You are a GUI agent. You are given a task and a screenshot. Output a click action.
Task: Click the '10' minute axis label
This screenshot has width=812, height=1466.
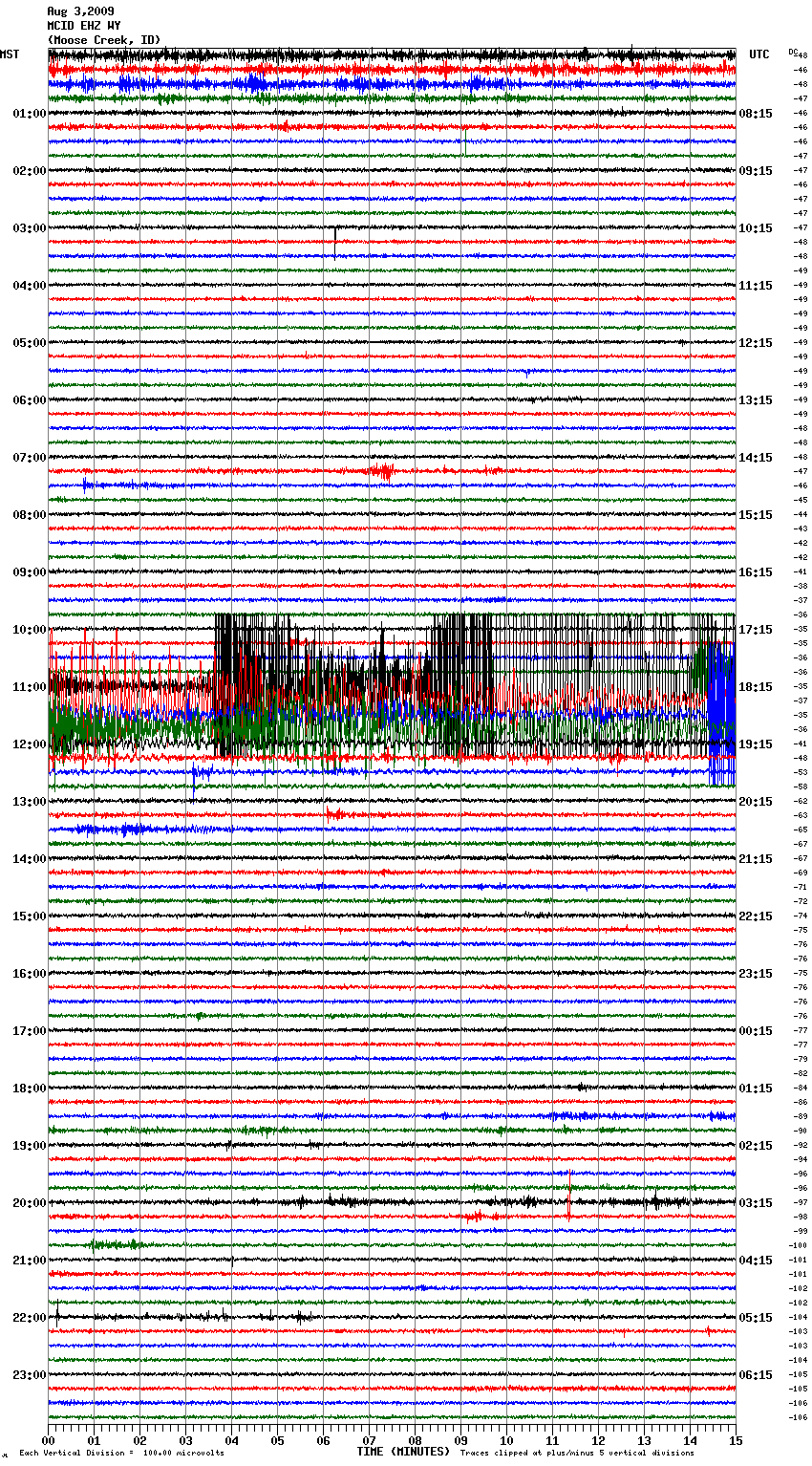[506, 1440]
